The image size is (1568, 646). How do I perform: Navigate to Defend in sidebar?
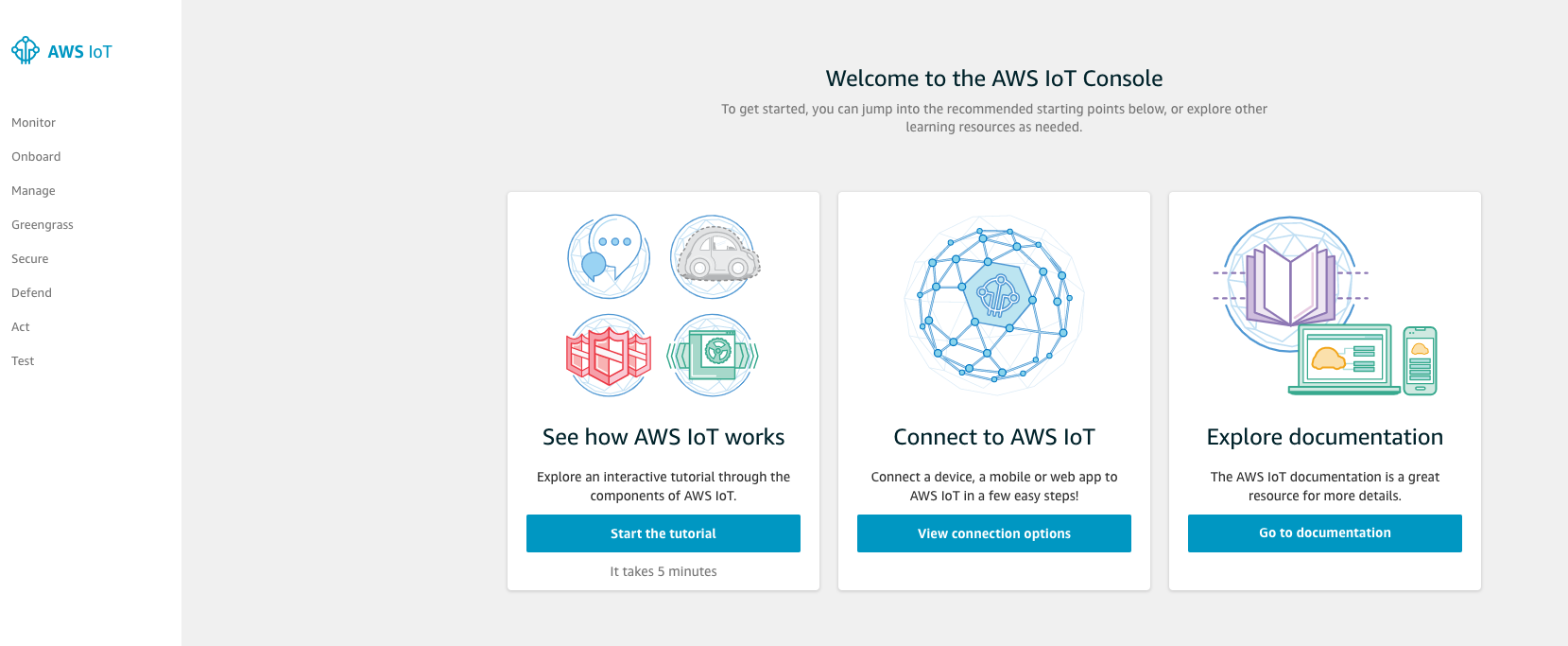pos(31,293)
